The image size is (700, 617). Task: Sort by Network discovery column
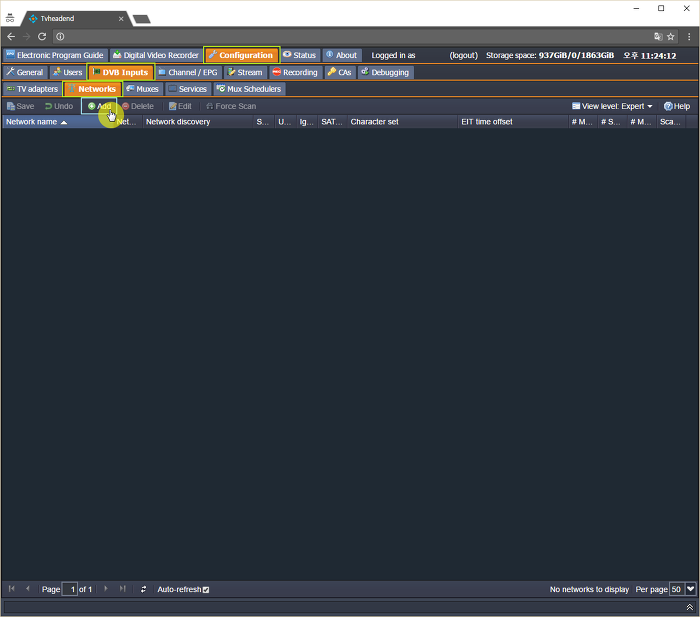pos(197,122)
